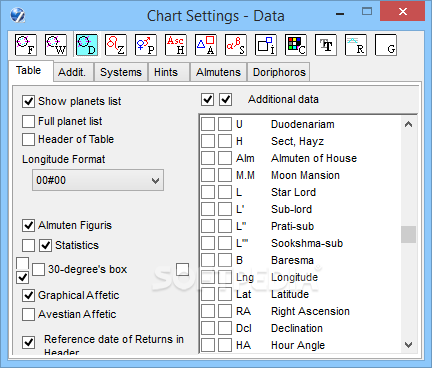The height and width of the screenshot is (368, 432).
Task: Switch to the Table tab
Action: 31,71
